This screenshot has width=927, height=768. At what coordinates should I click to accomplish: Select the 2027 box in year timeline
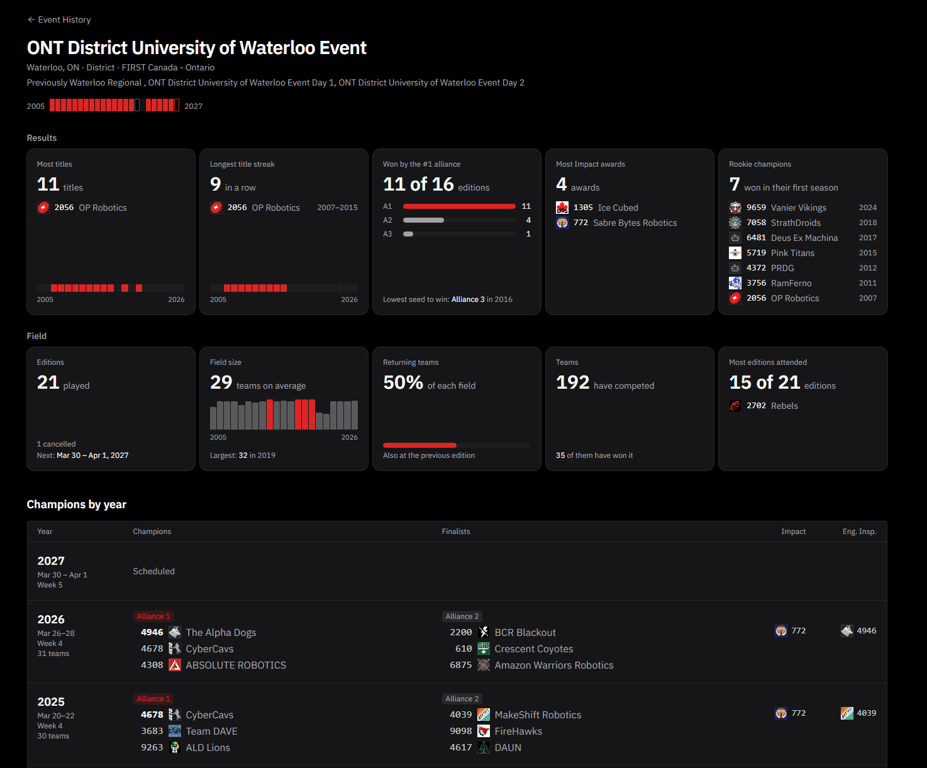(x=177, y=105)
